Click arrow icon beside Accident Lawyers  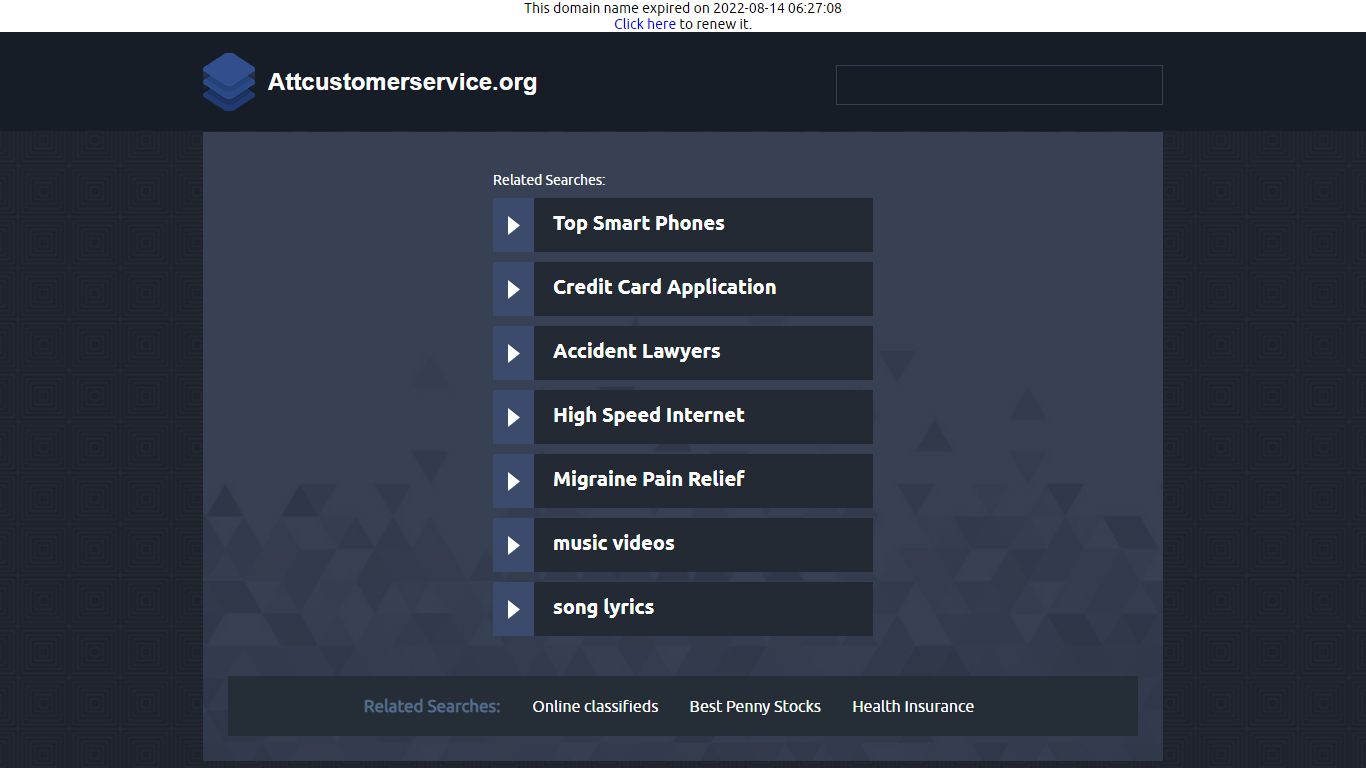(x=513, y=353)
